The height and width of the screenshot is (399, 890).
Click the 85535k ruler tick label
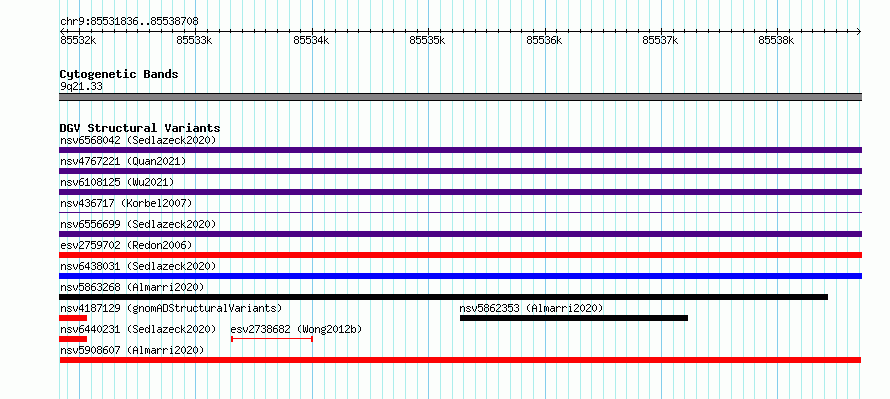point(427,40)
